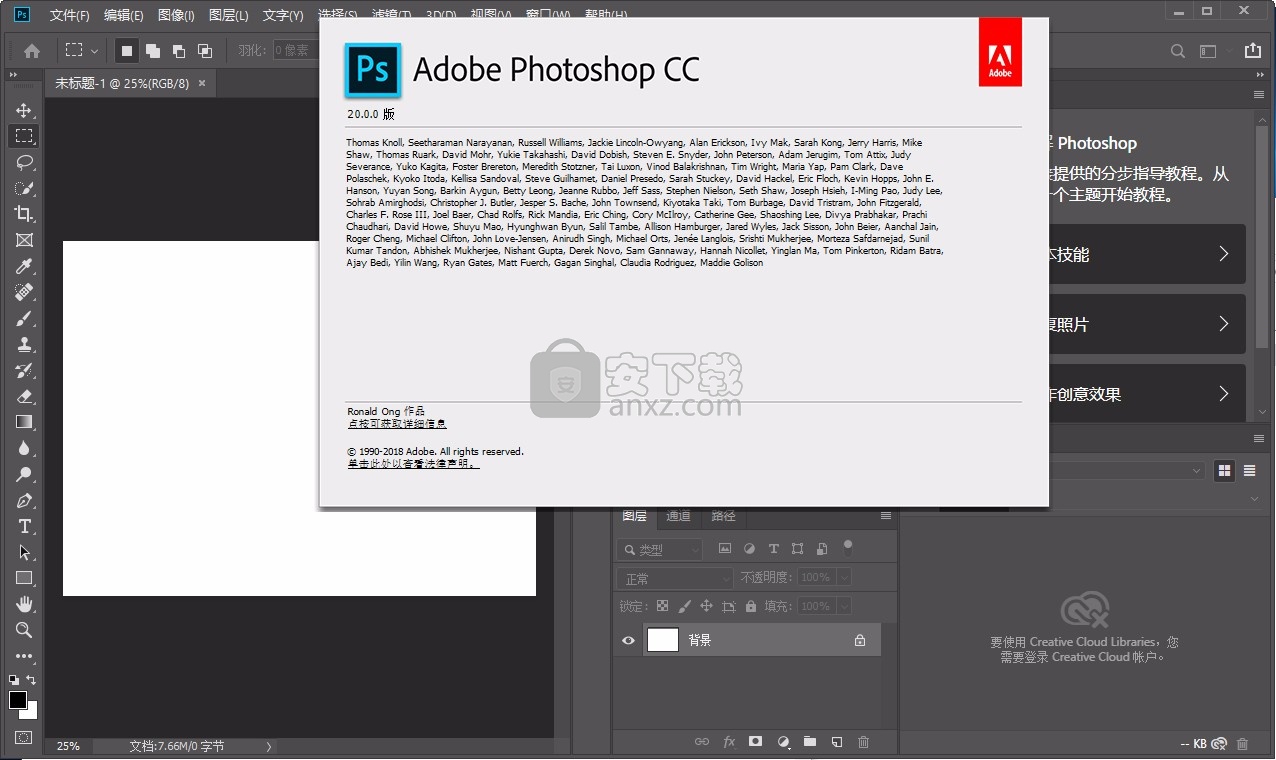Select the Clone Stamp tool
This screenshot has height=760, width=1276.
pos(24,344)
